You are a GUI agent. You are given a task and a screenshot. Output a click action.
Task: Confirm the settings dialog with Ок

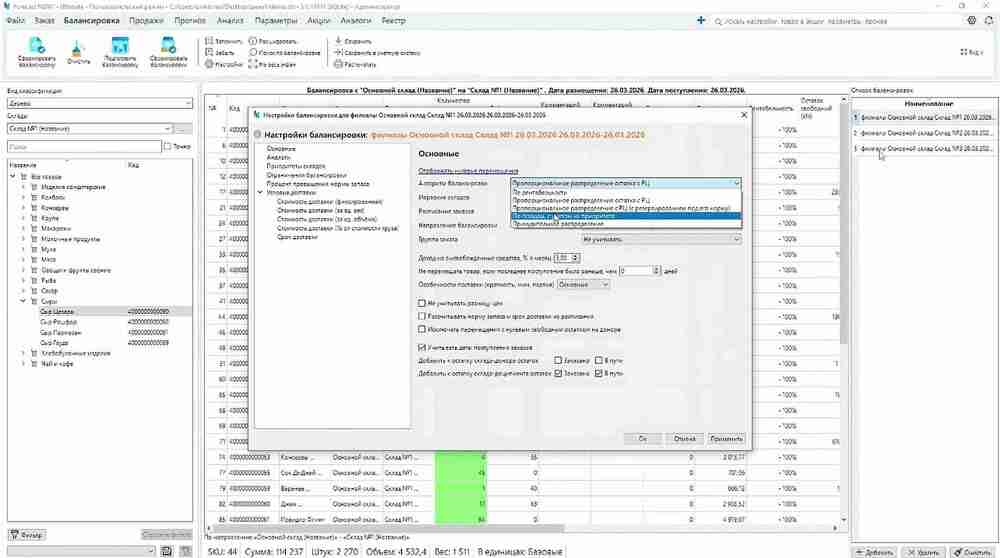(643, 439)
